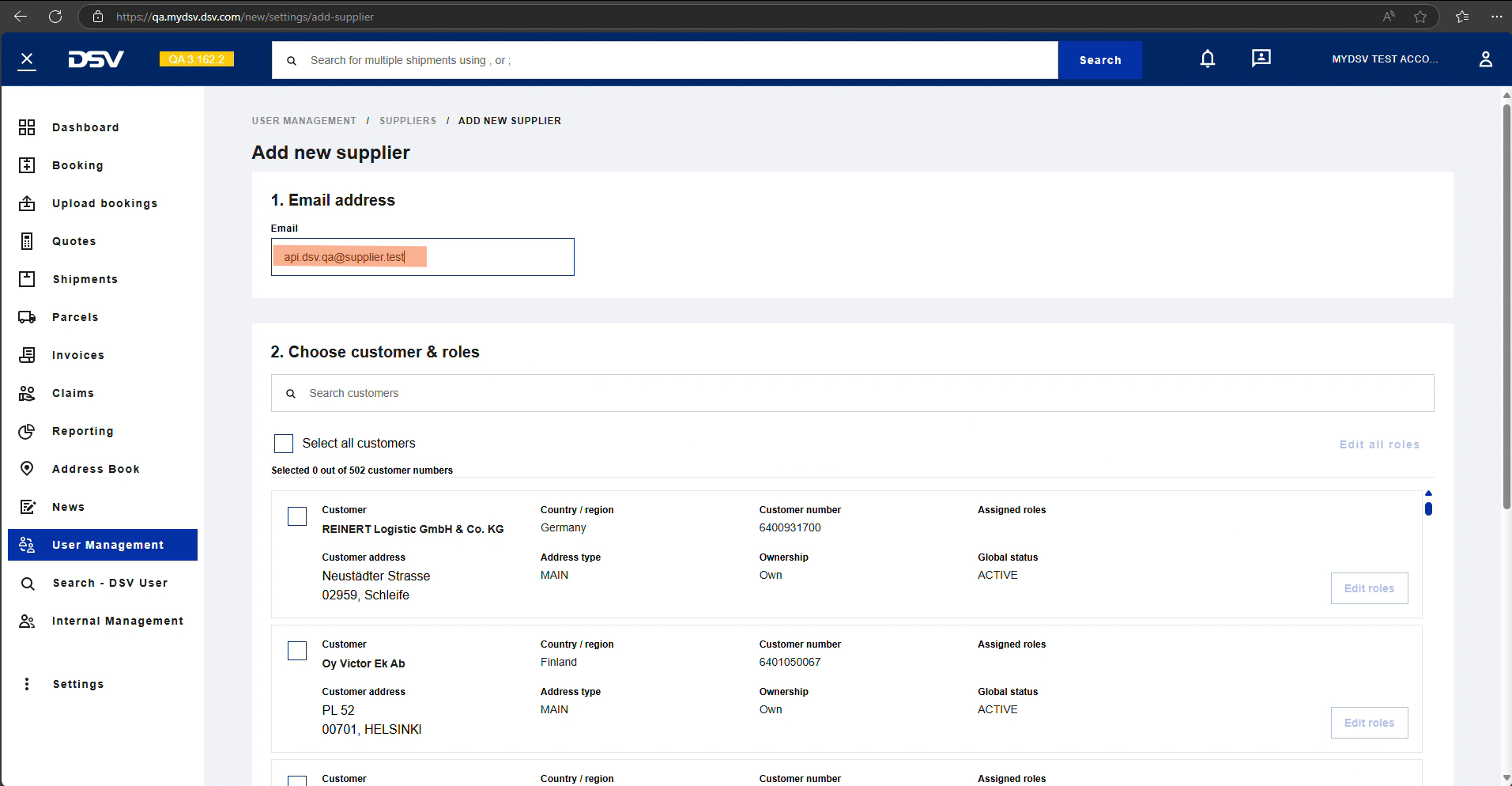
Task: Navigate to Suppliers breadcrumb link
Action: point(407,121)
